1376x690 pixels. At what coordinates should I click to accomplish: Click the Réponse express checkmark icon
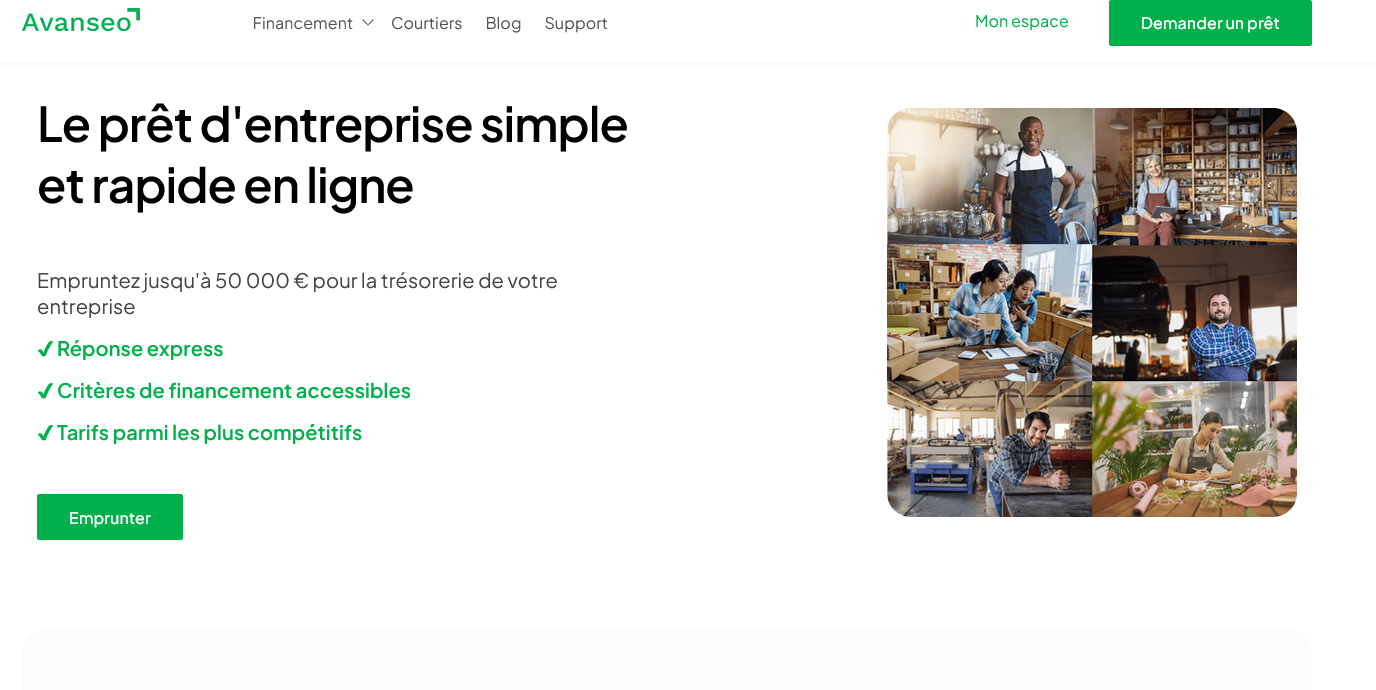pos(45,349)
